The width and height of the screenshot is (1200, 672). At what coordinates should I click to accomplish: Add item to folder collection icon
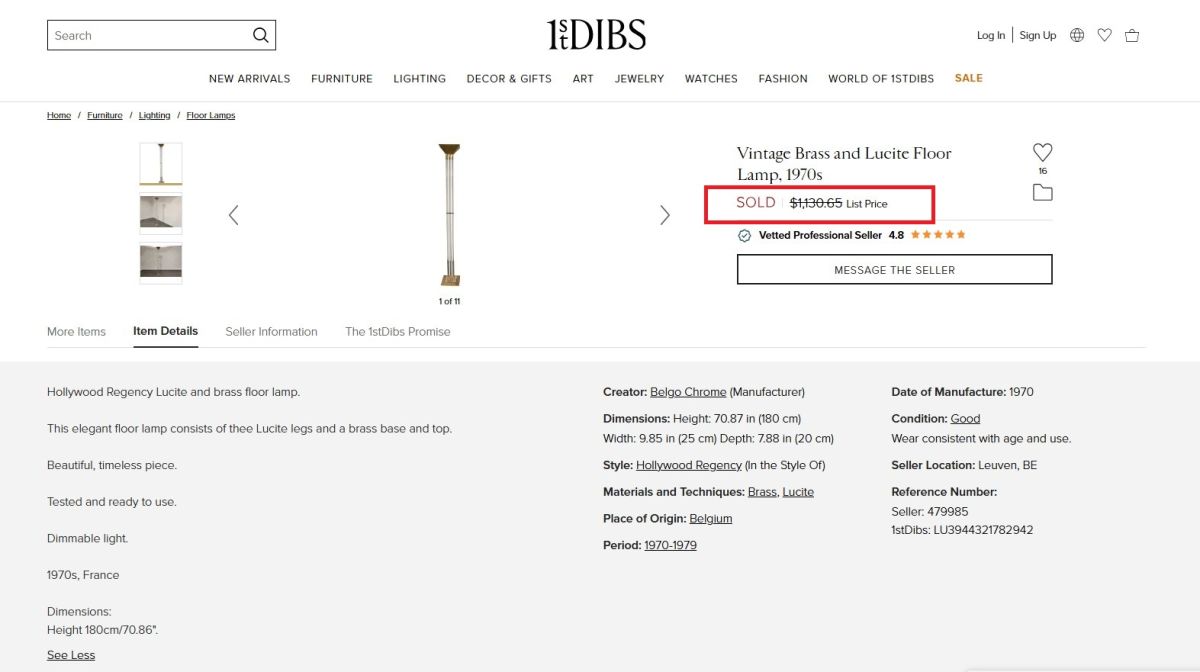(x=1042, y=193)
